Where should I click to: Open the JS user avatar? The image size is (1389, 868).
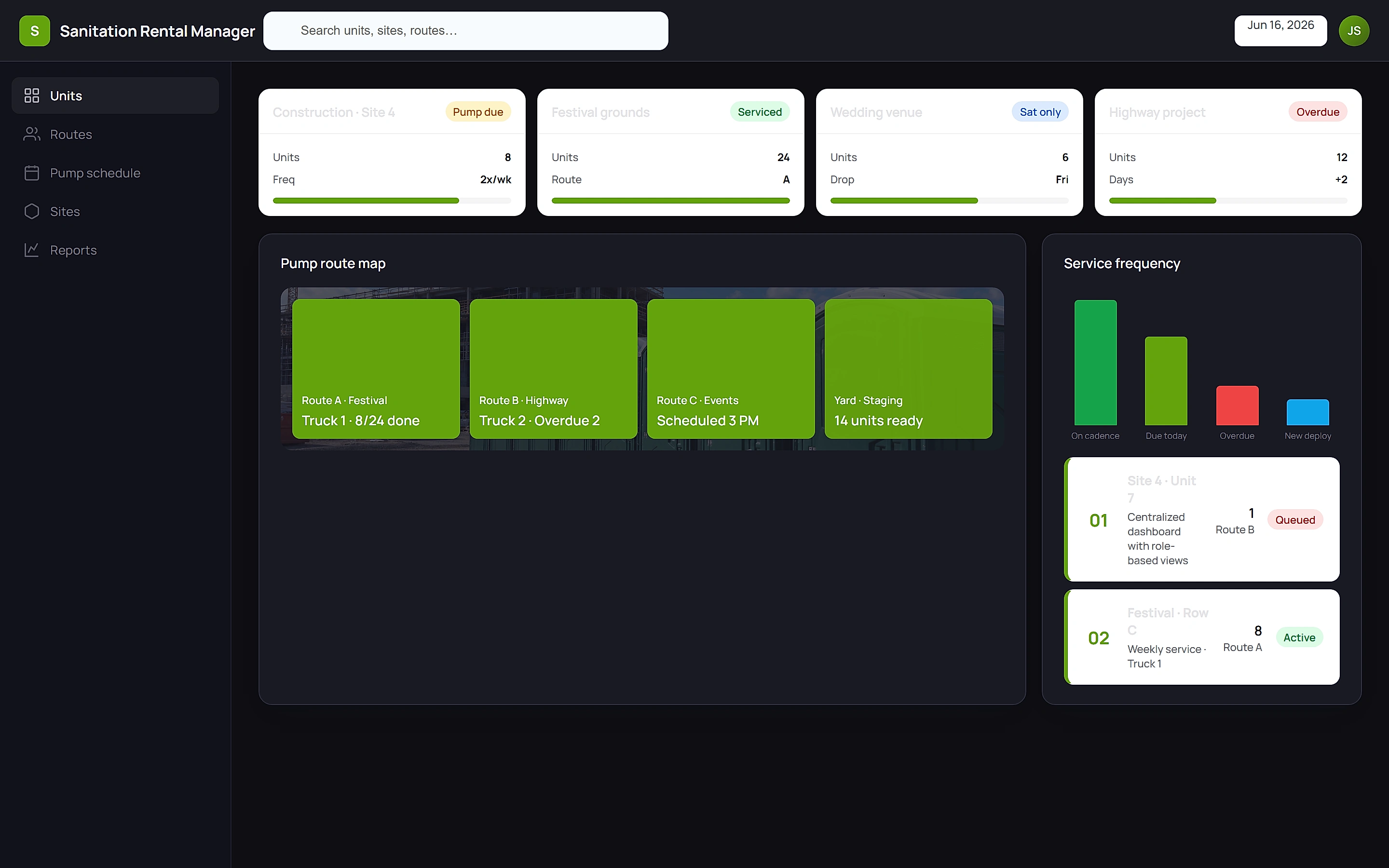(1353, 31)
